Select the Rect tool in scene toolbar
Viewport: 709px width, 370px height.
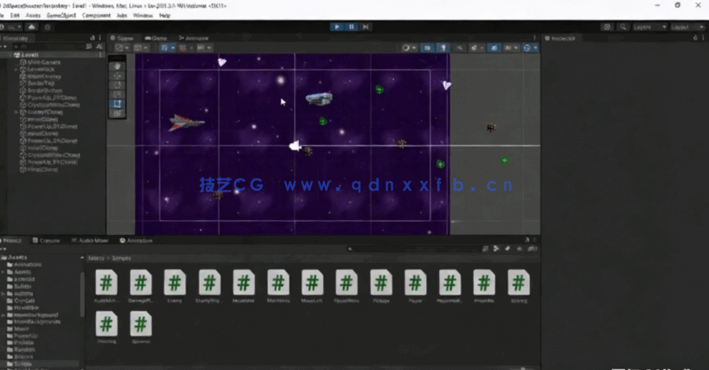click(117, 104)
